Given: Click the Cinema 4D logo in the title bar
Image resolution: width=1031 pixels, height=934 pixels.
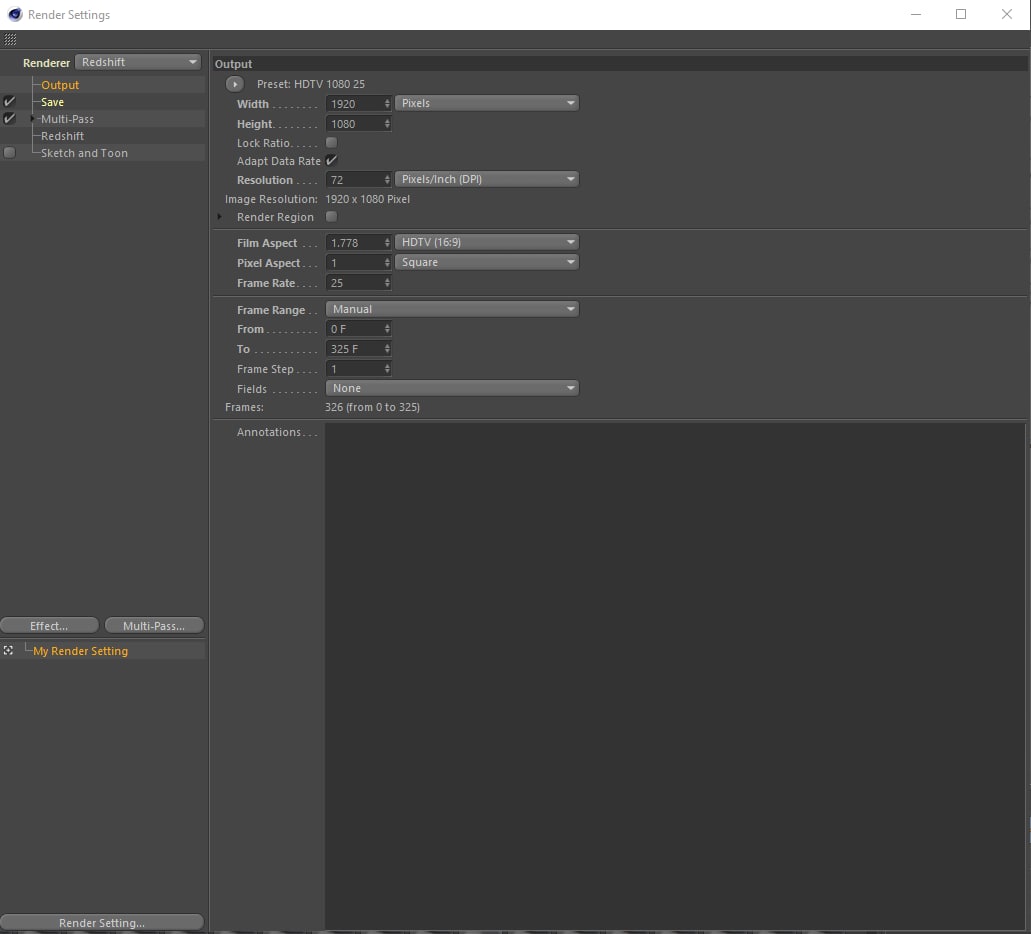Looking at the screenshot, I should click(14, 14).
